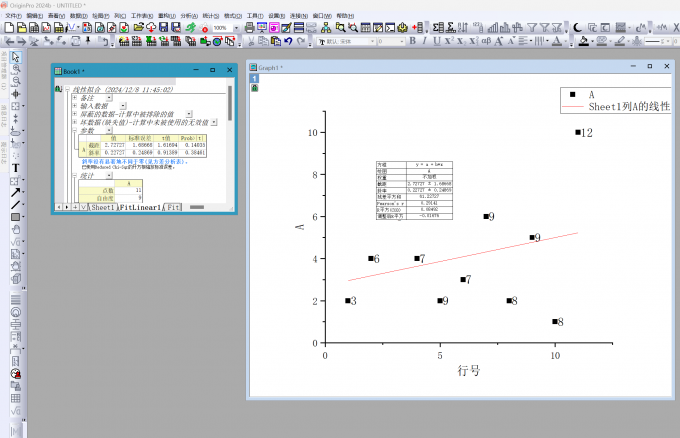
Task: Click the Underline U formatting icon
Action: [x=437, y=41]
